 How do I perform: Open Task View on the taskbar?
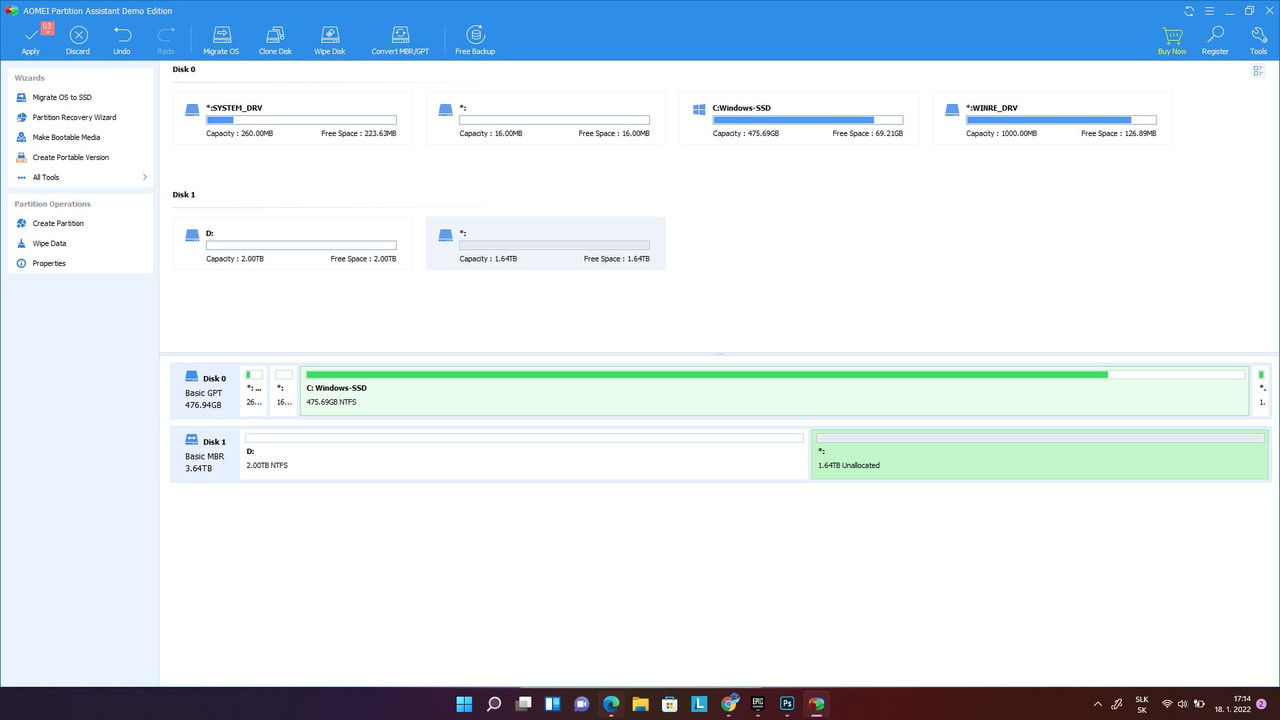coord(523,703)
